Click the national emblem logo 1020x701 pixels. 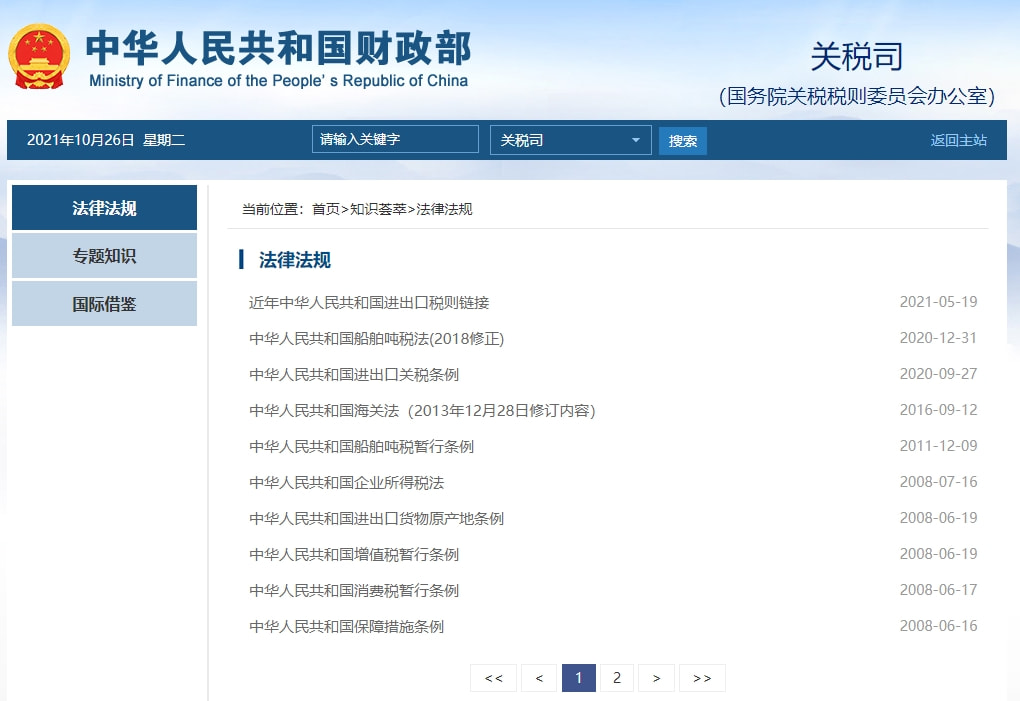click(x=40, y=55)
